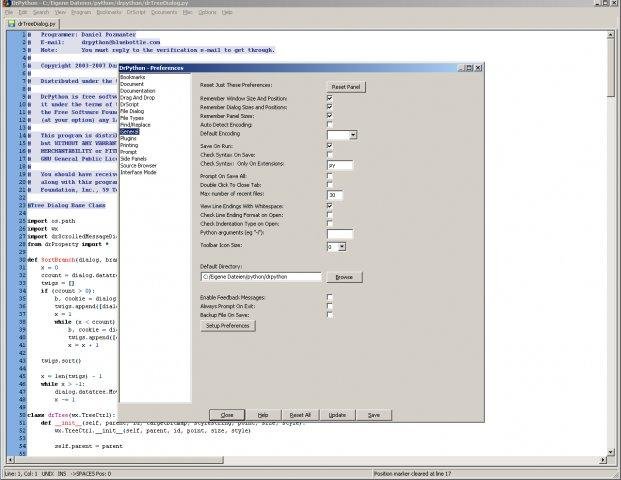Disable Save On Run option
The image size is (621, 480).
[330, 145]
